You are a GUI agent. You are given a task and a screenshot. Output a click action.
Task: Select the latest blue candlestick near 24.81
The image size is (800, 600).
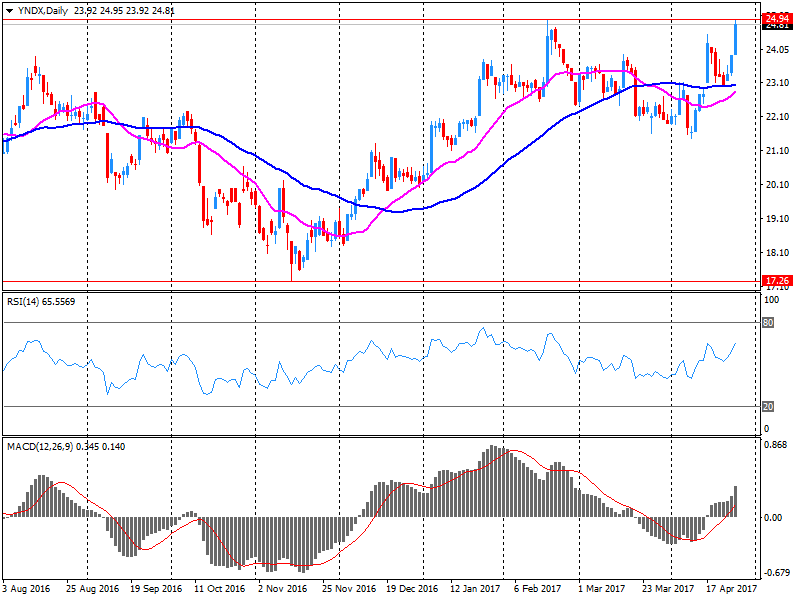tap(735, 39)
